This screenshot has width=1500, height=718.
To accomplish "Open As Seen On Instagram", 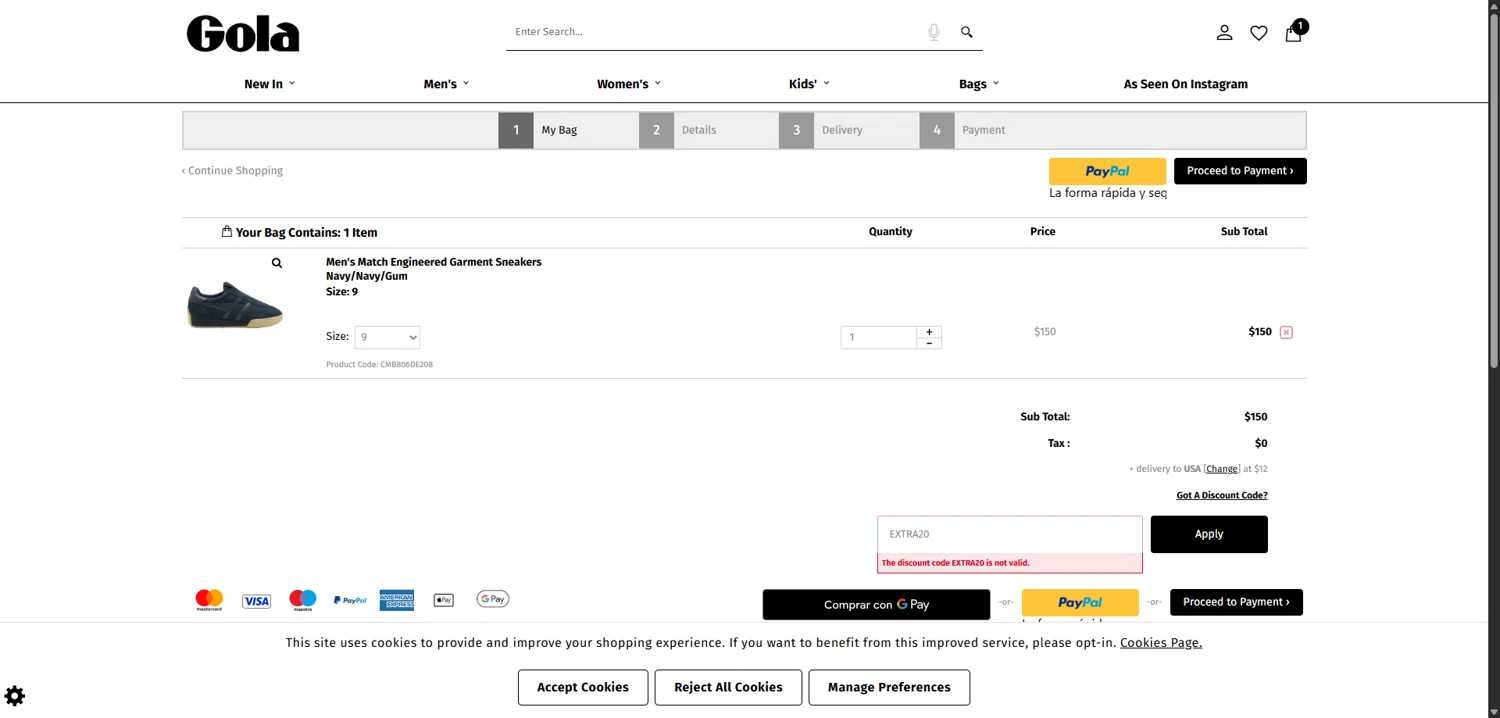I will 1186,84.
